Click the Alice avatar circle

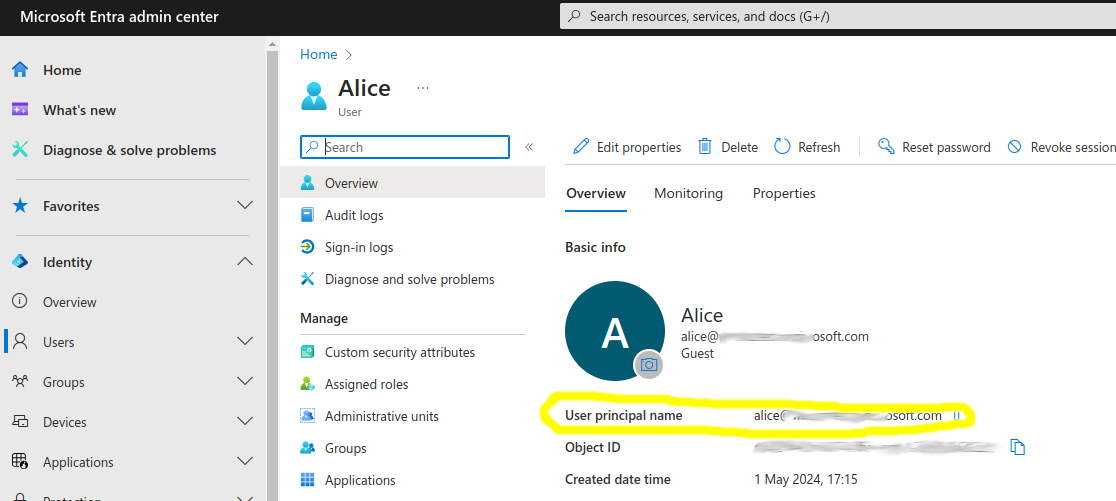coord(614,330)
